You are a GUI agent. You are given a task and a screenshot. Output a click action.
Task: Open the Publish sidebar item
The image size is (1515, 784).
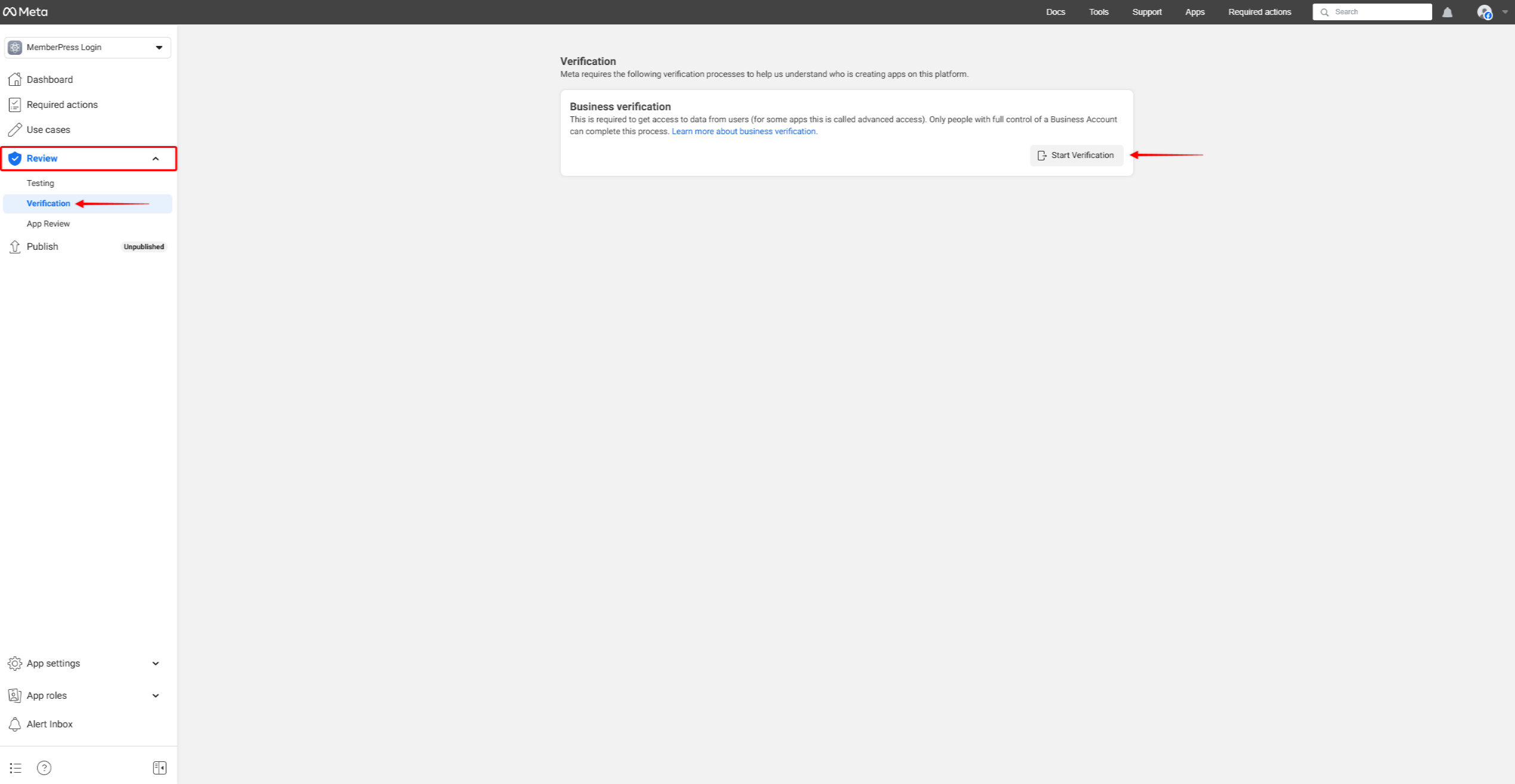[x=42, y=247]
